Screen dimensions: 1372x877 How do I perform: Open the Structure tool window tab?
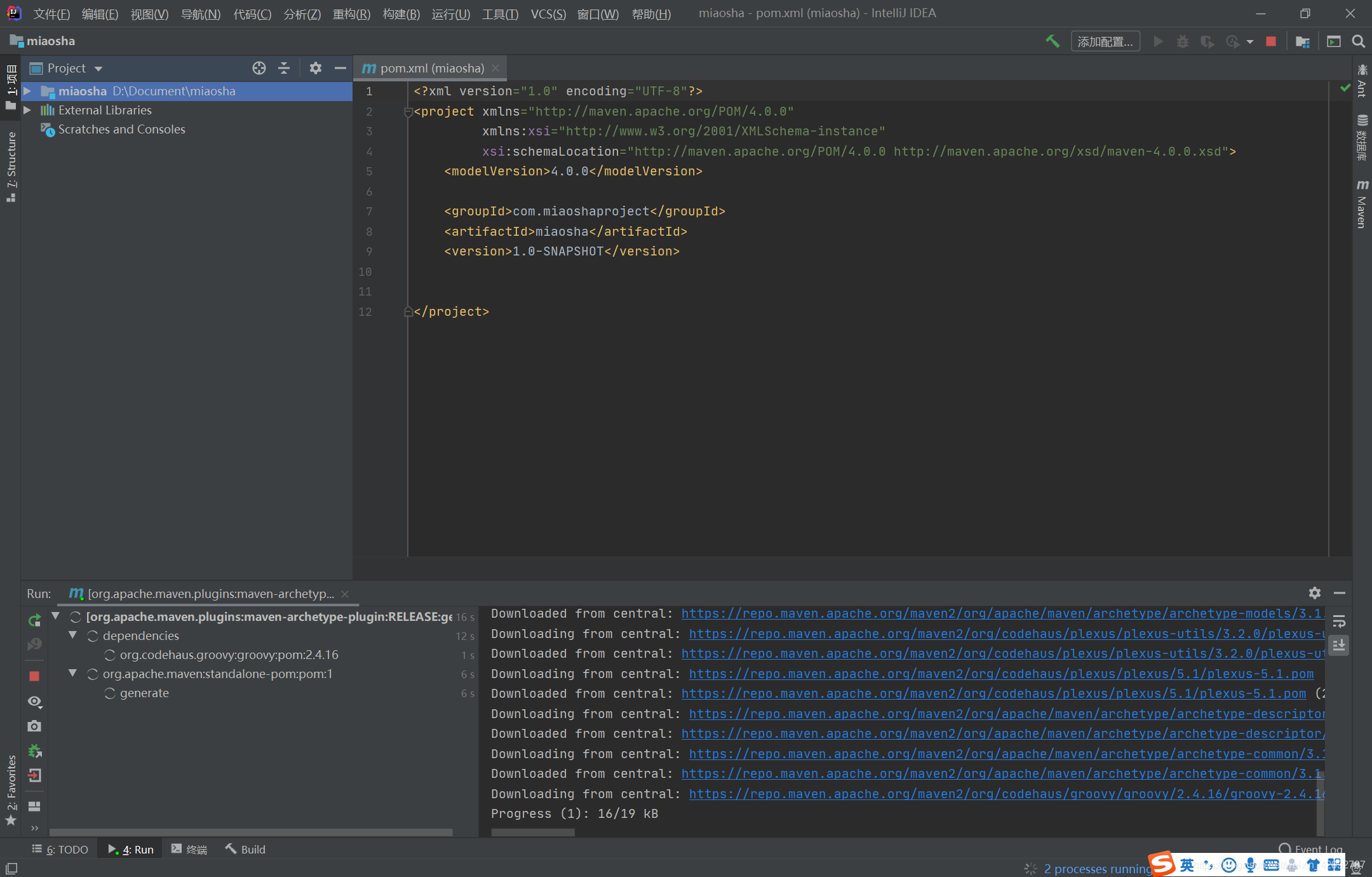[11, 167]
